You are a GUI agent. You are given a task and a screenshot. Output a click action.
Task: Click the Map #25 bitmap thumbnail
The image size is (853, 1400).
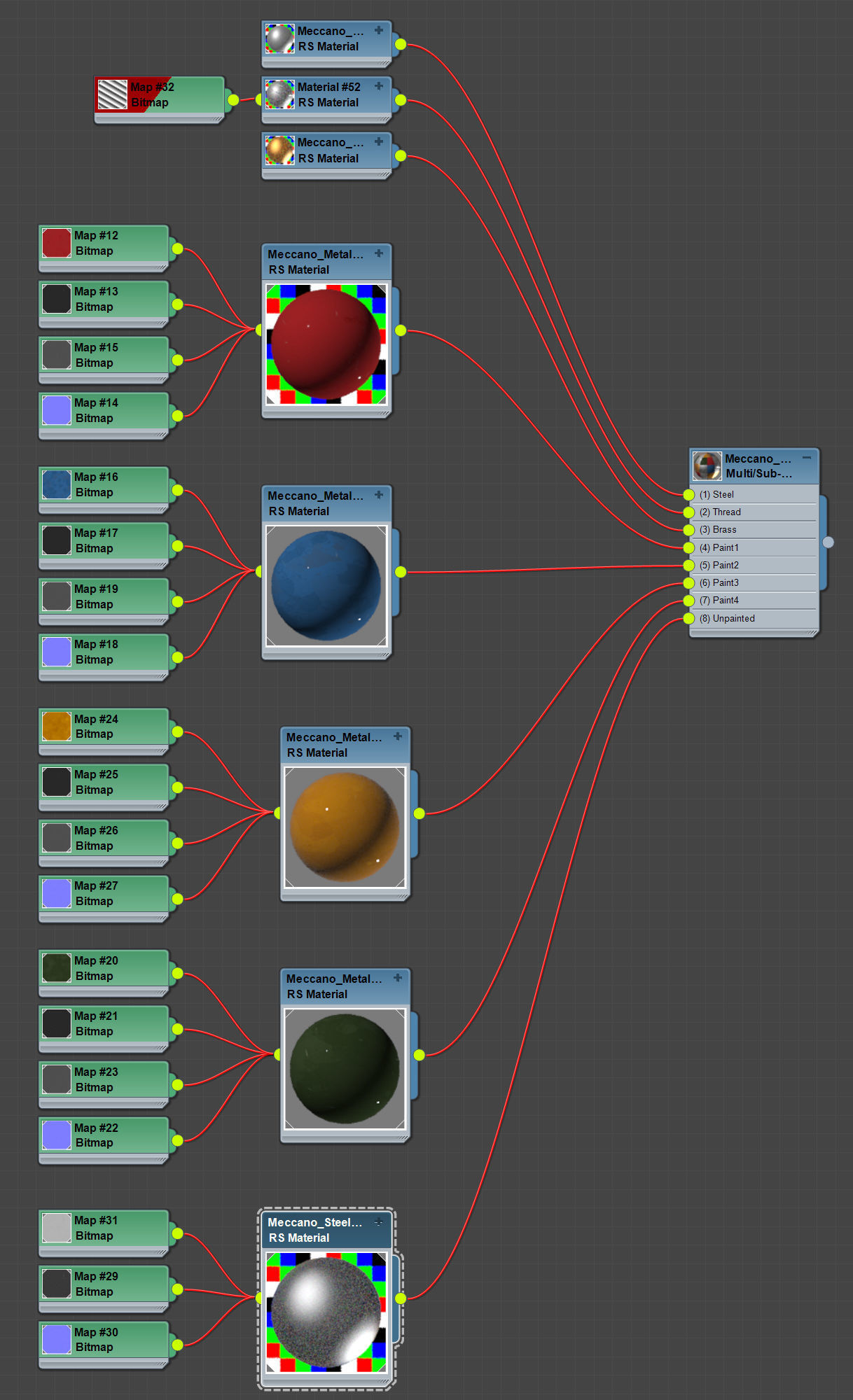tap(57, 782)
